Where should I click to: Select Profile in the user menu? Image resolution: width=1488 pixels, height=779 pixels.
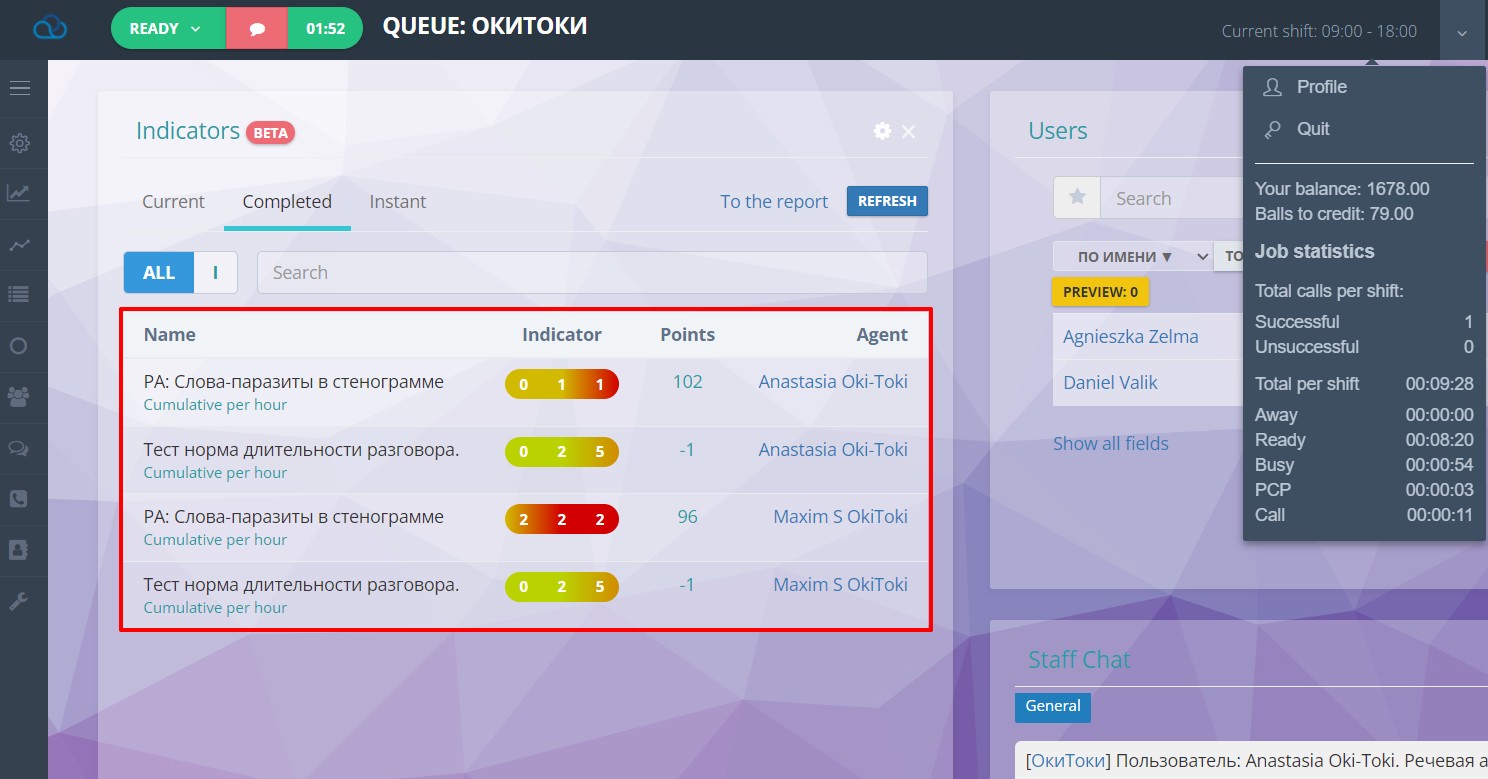coord(1321,87)
